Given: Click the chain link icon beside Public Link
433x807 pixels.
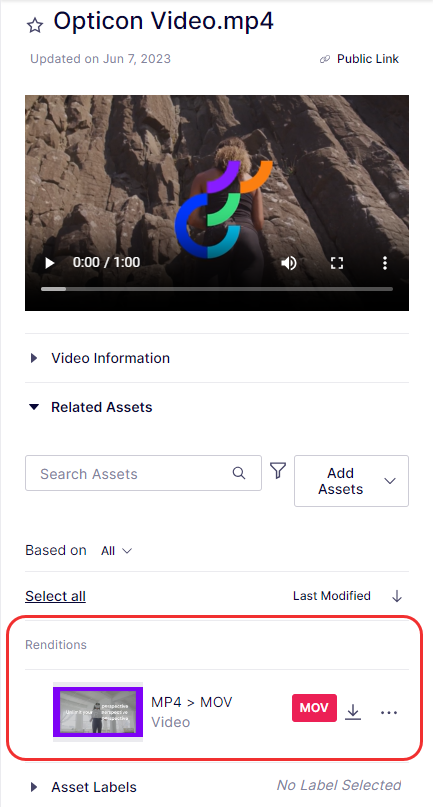Looking at the screenshot, I should (x=324, y=59).
